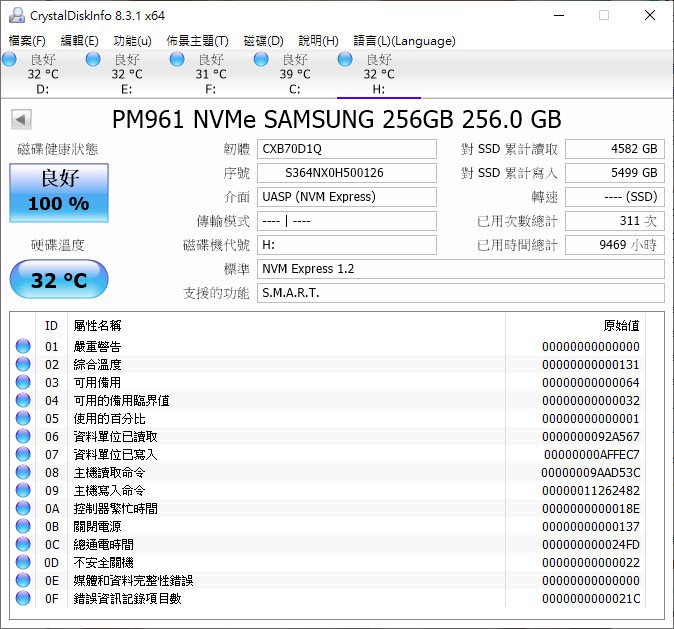Screen dimensions: 674x629
Task: Select the C: drive tab at 39 °C
Action: (295, 74)
